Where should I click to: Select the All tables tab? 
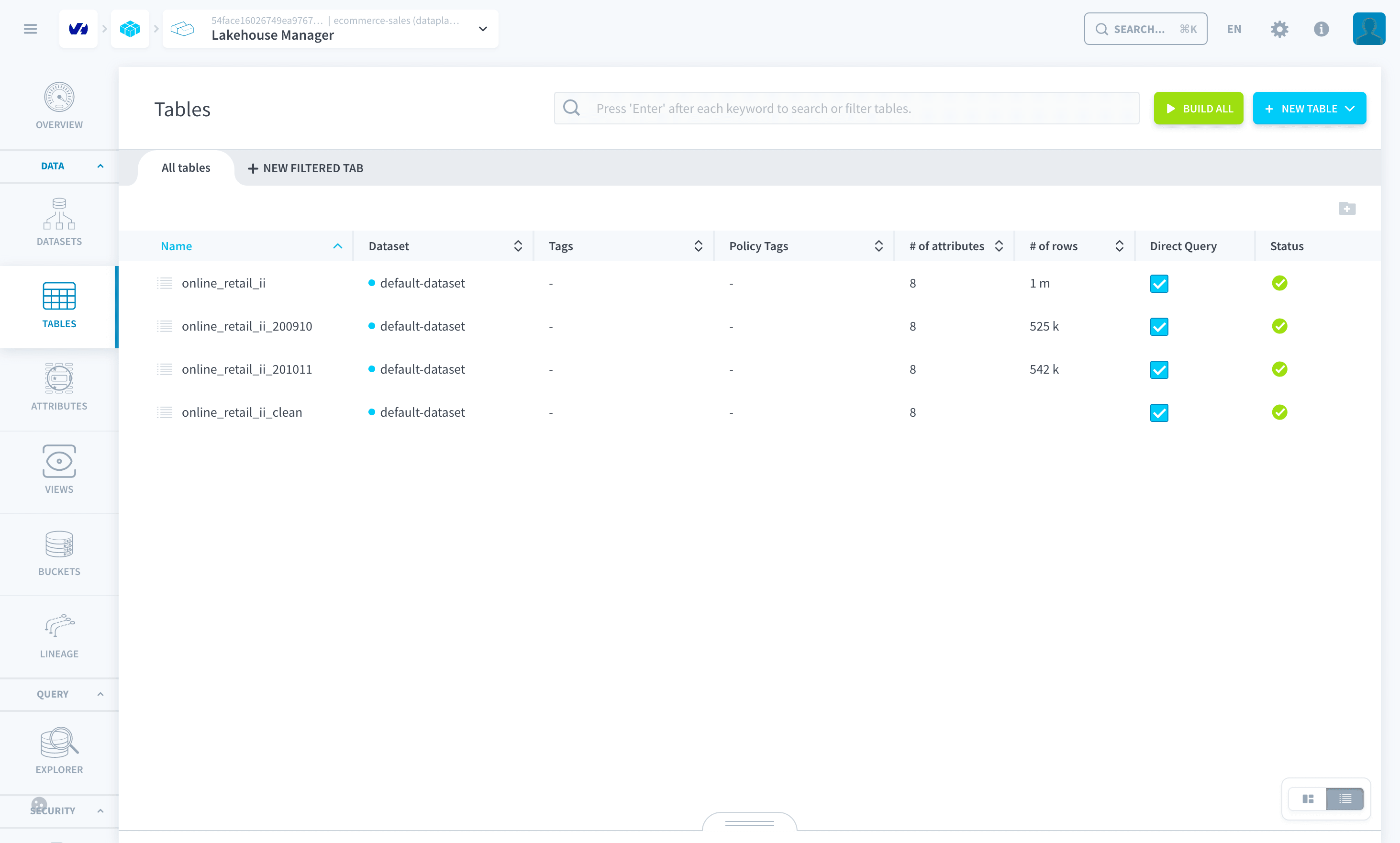[x=186, y=167]
